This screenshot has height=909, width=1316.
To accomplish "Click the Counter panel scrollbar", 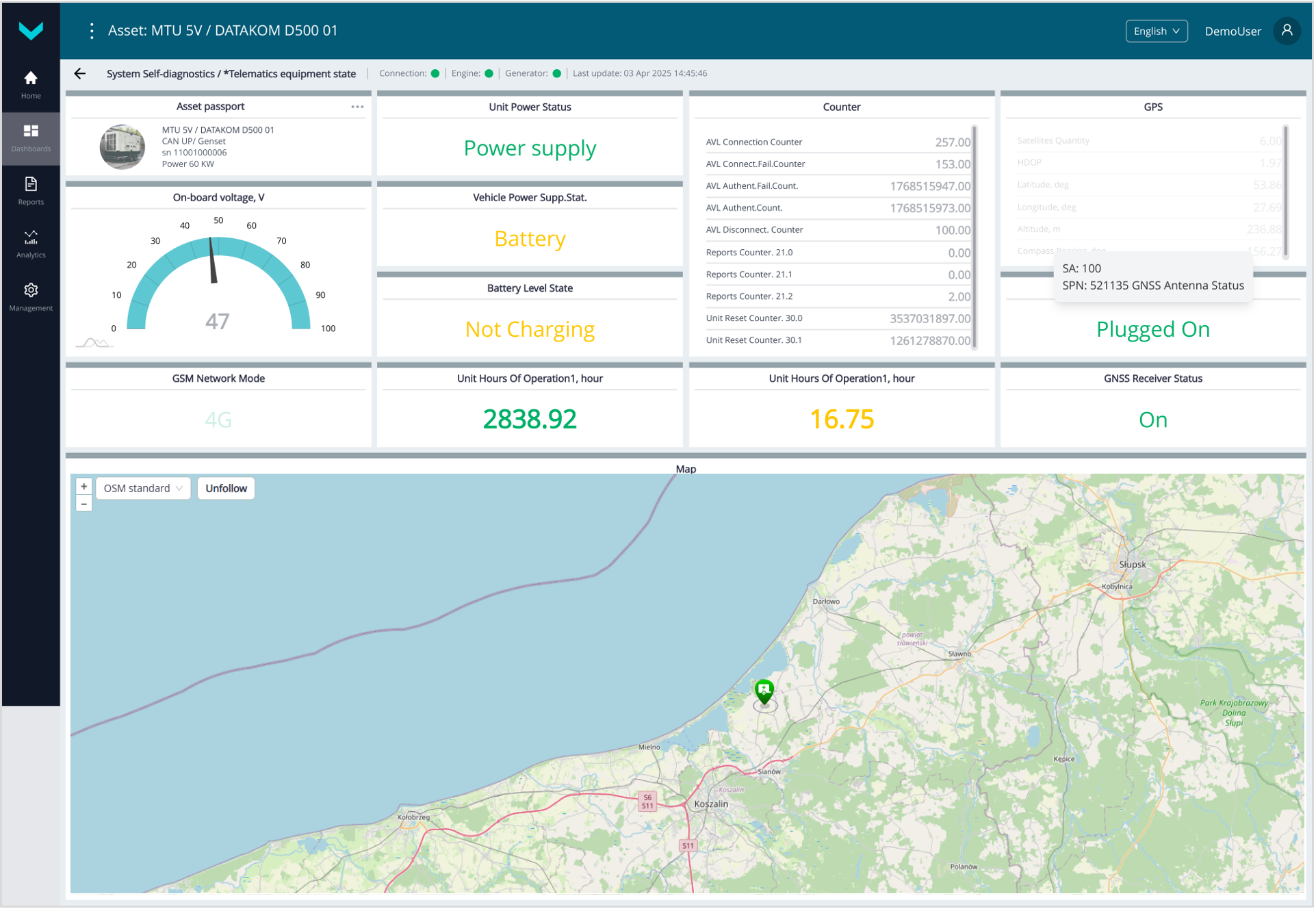I will 975,237.
